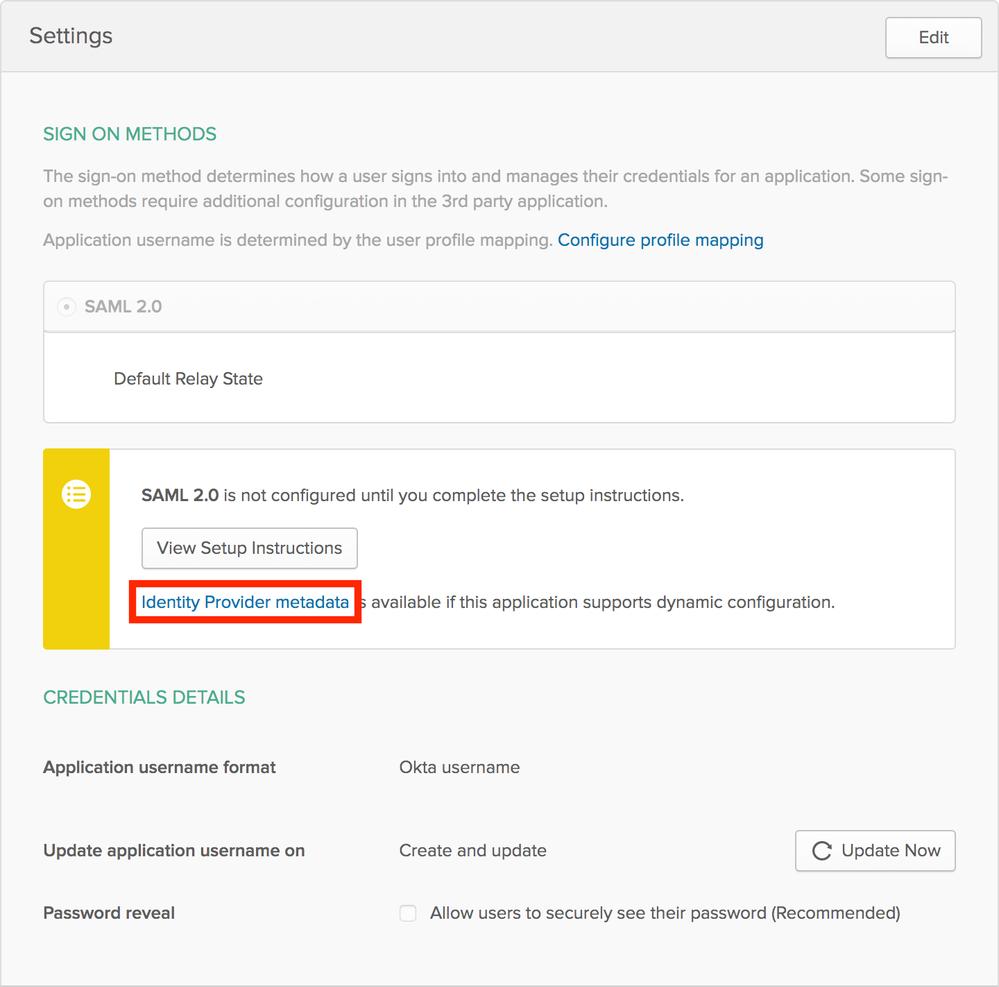Click the refresh icon in Update Now button
The height and width of the screenshot is (987, 999).
[821, 850]
